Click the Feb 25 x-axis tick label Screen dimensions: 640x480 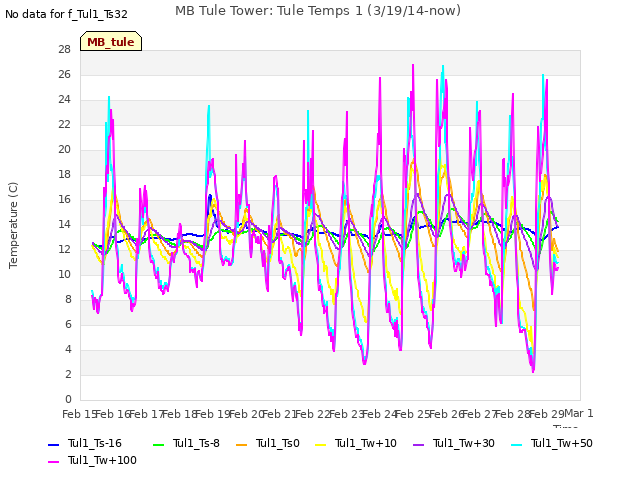[x=413, y=414]
